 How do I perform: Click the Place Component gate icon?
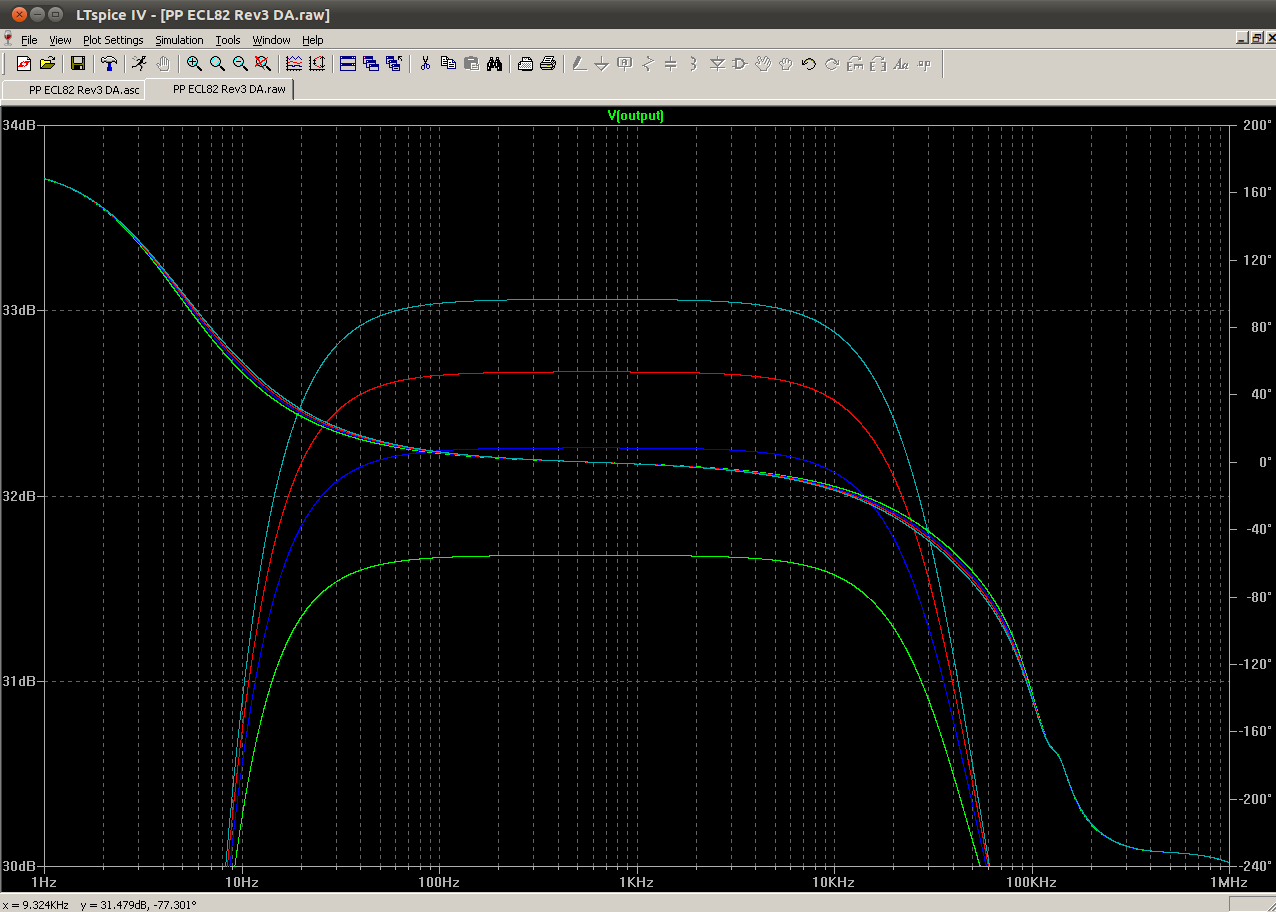click(x=740, y=64)
